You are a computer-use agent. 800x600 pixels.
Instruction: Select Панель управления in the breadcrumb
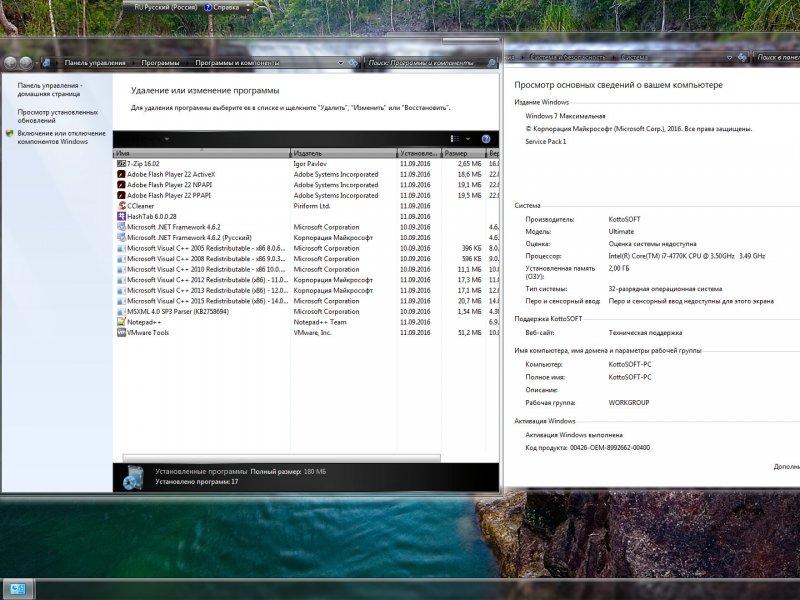(x=95, y=63)
